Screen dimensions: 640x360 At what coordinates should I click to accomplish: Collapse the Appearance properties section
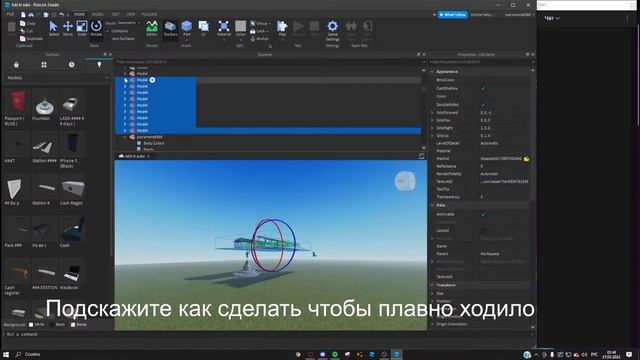(x=432, y=72)
